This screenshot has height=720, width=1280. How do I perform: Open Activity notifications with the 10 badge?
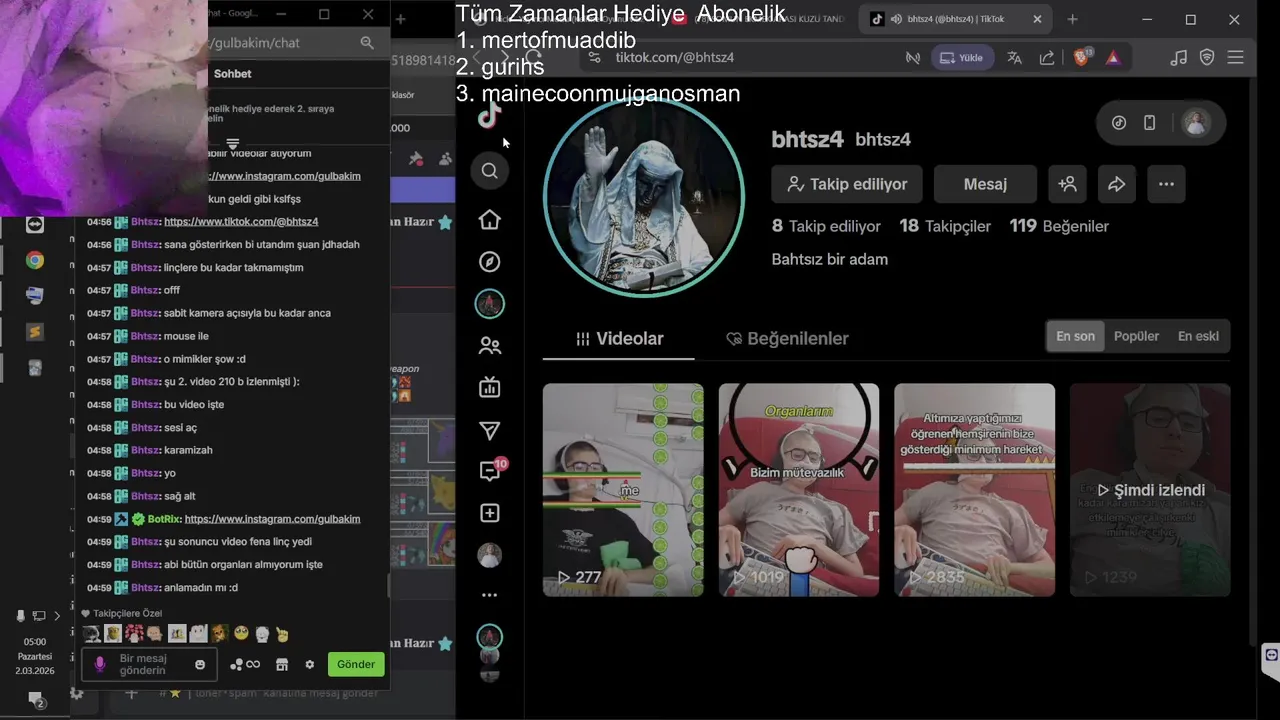[x=491, y=470]
